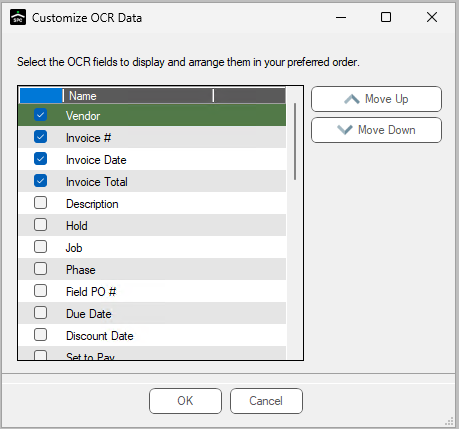This screenshot has height=429, width=459.
Task: Select the Phase row text
Action: pos(81,270)
